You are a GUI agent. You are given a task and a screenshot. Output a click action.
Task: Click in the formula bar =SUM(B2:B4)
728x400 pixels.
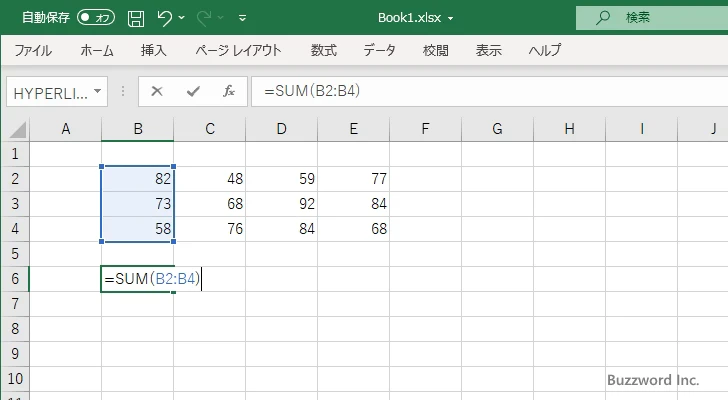point(490,91)
